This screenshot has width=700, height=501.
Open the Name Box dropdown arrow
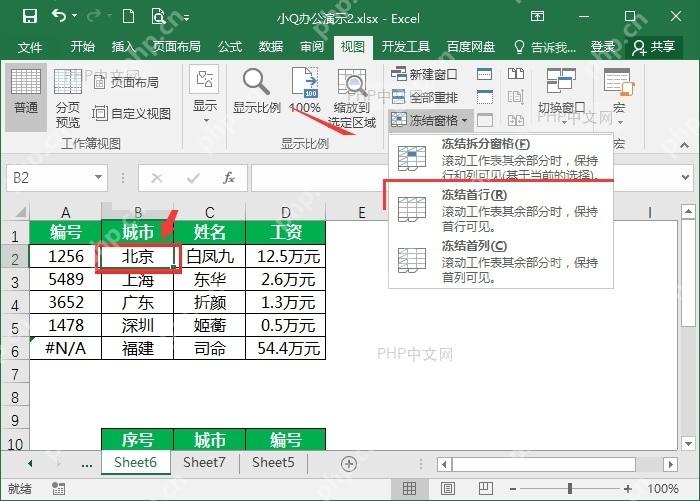(x=98, y=177)
